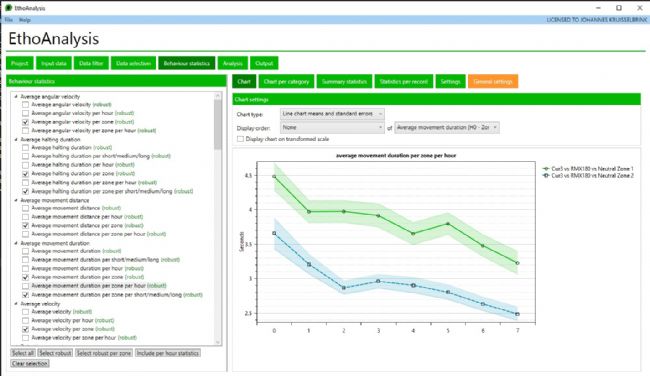This screenshot has width=650, height=376.
Task: Collapse the Average halting duration tree group
Action: pyautogui.click(x=16, y=140)
